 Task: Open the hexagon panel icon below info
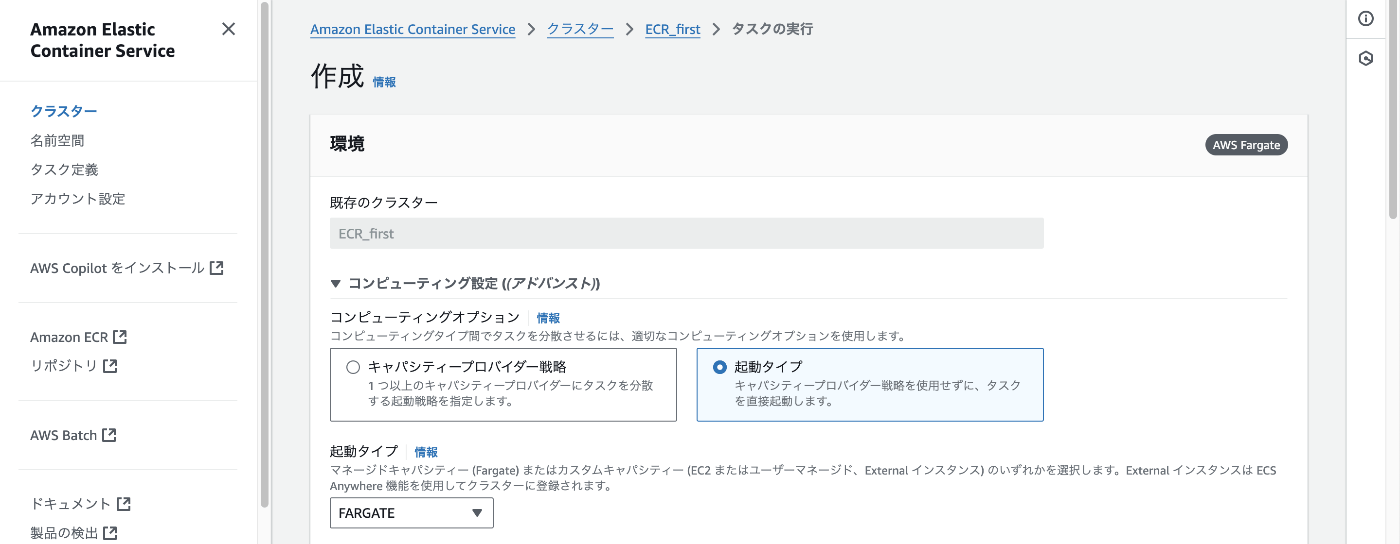1366,59
